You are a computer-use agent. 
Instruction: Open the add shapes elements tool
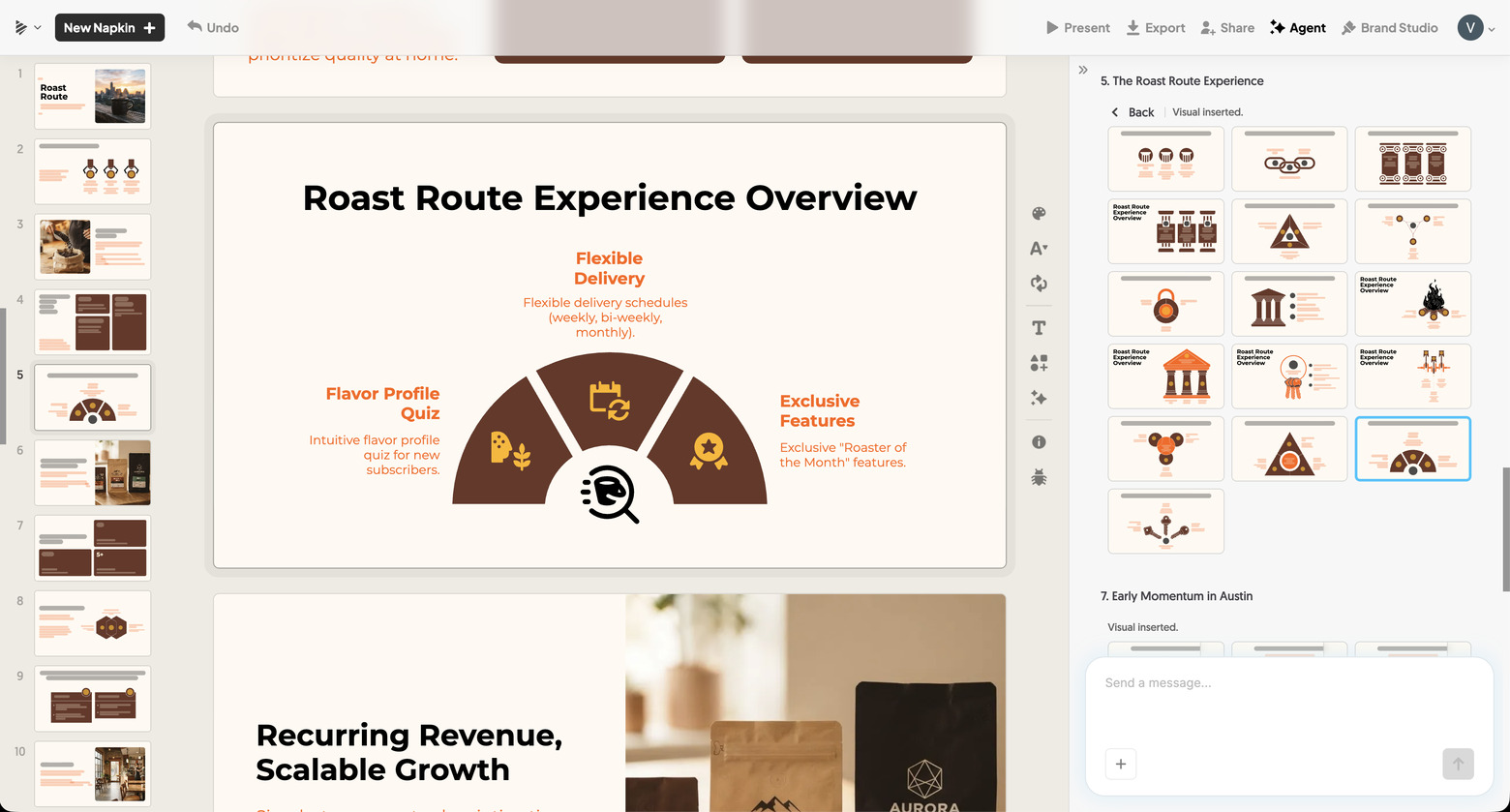click(x=1039, y=363)
